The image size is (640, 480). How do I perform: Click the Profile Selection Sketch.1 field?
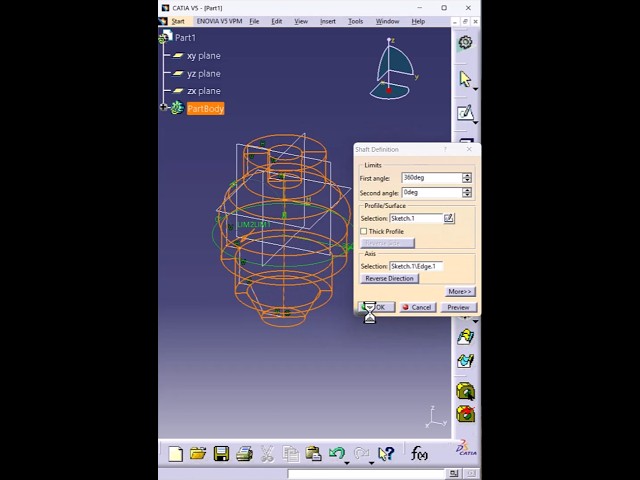click(416, 218)
